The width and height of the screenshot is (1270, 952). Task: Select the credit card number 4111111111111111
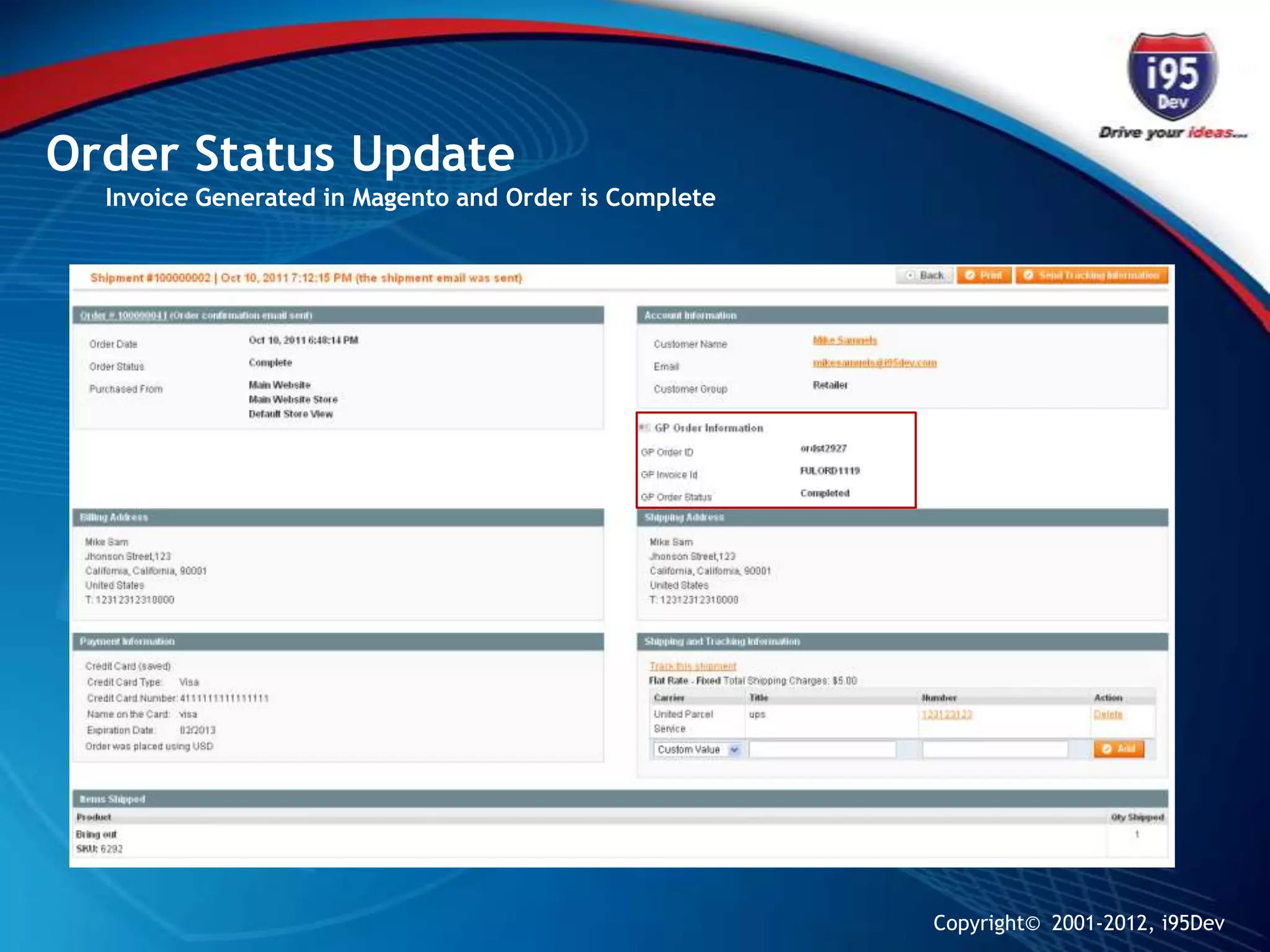tap(224, 699)
